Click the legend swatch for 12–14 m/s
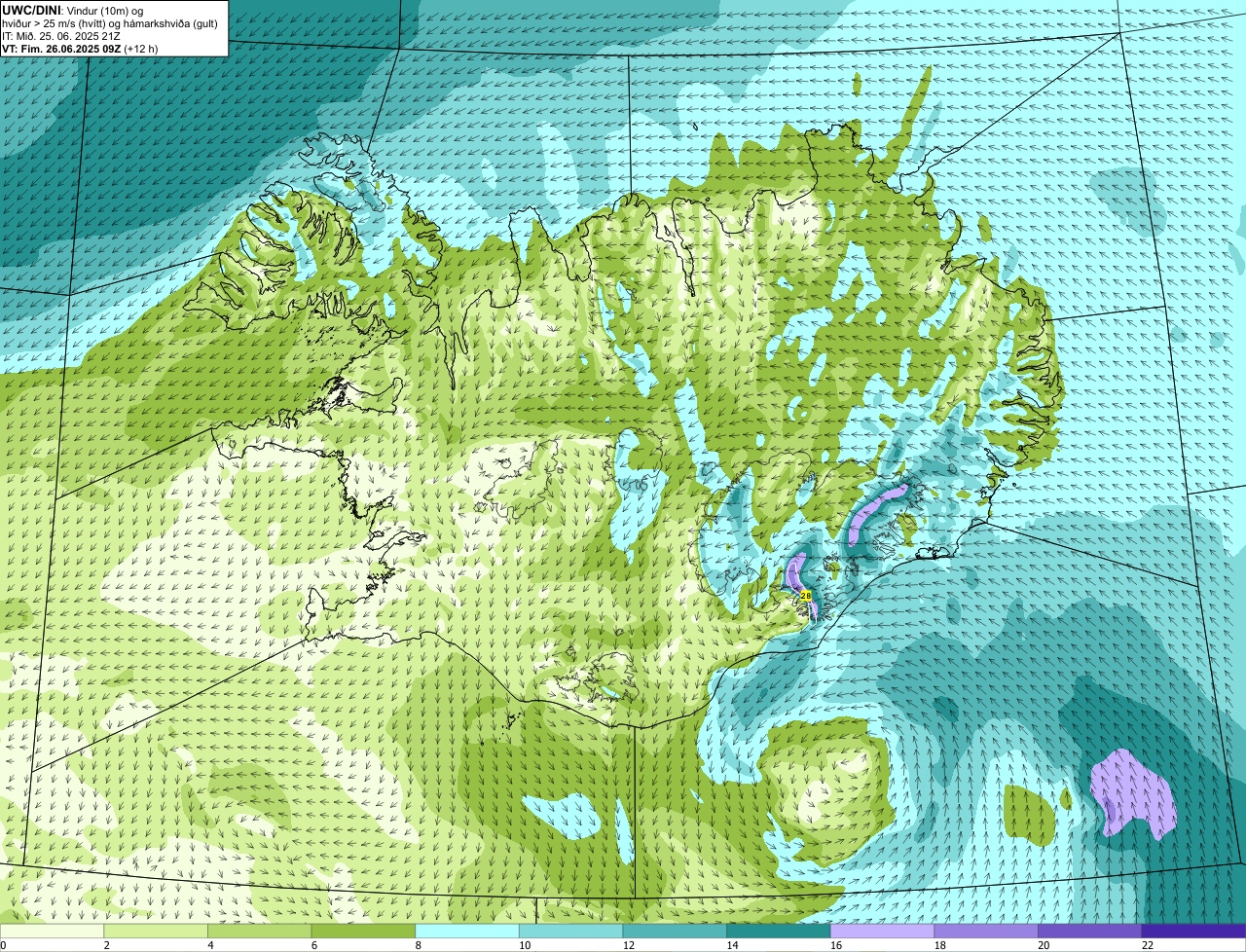 (675, 931)
